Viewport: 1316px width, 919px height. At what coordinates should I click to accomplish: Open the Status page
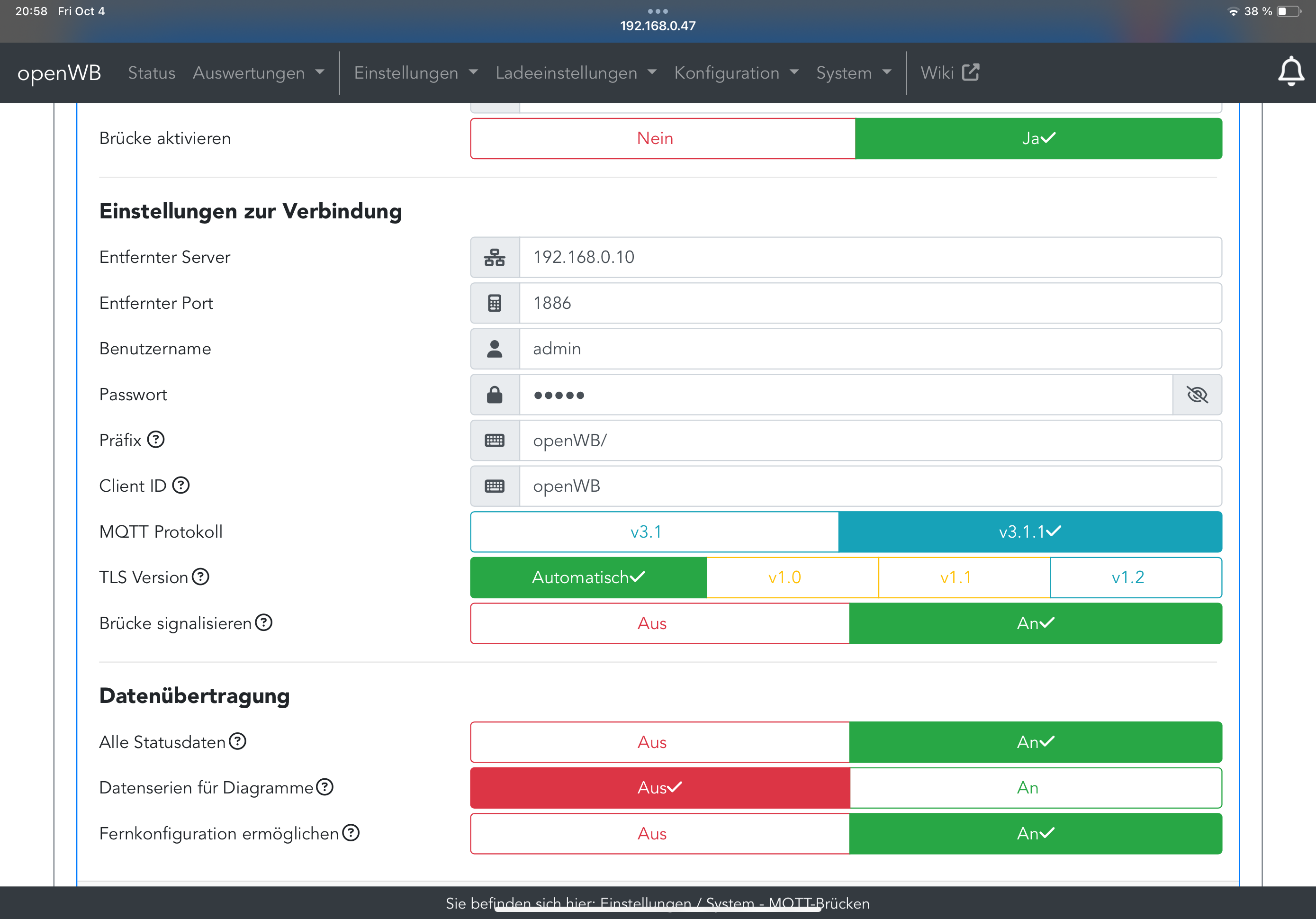click(x=151, y=73)
